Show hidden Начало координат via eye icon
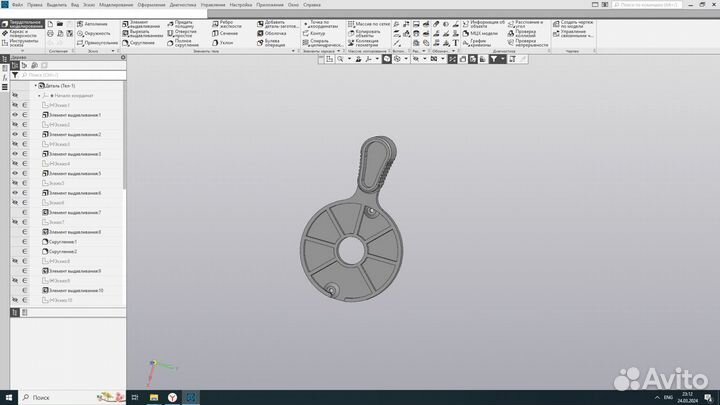720x405 pixels. click(x=15, y=96)
